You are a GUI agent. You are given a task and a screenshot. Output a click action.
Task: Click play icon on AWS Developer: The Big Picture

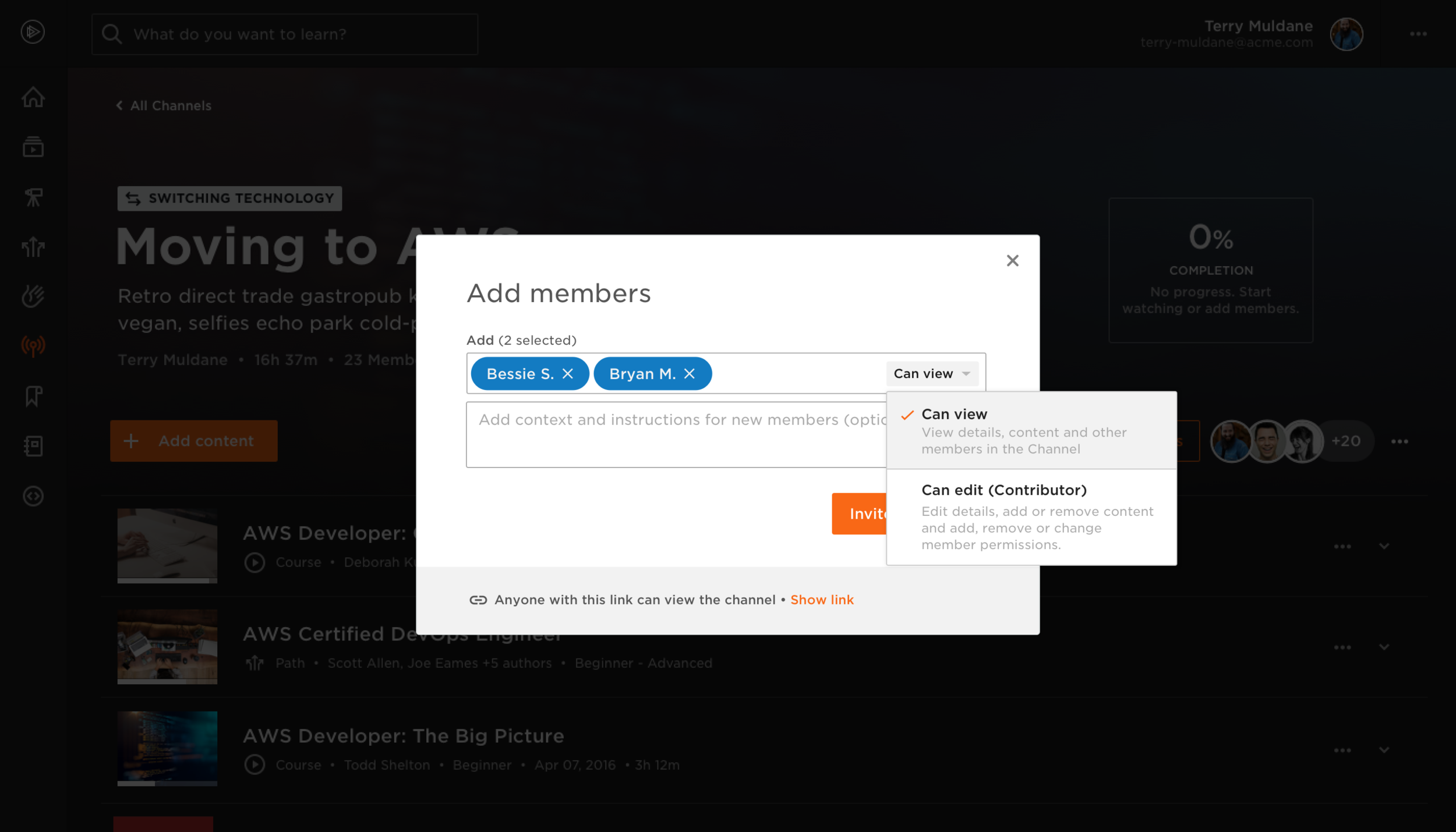point(255,764)
